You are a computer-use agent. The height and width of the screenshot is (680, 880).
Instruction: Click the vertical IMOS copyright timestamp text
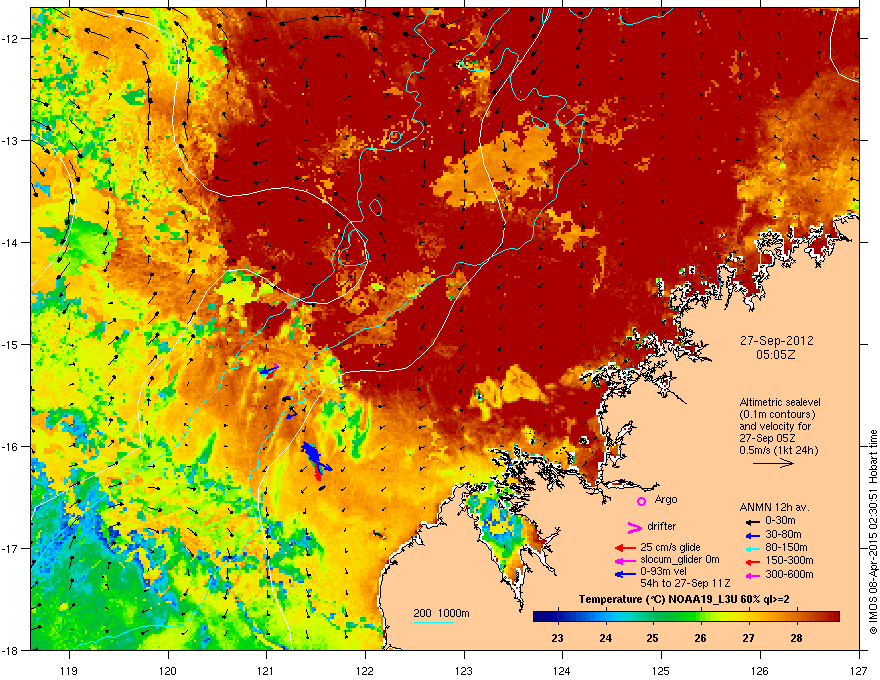tap(873, 532)
